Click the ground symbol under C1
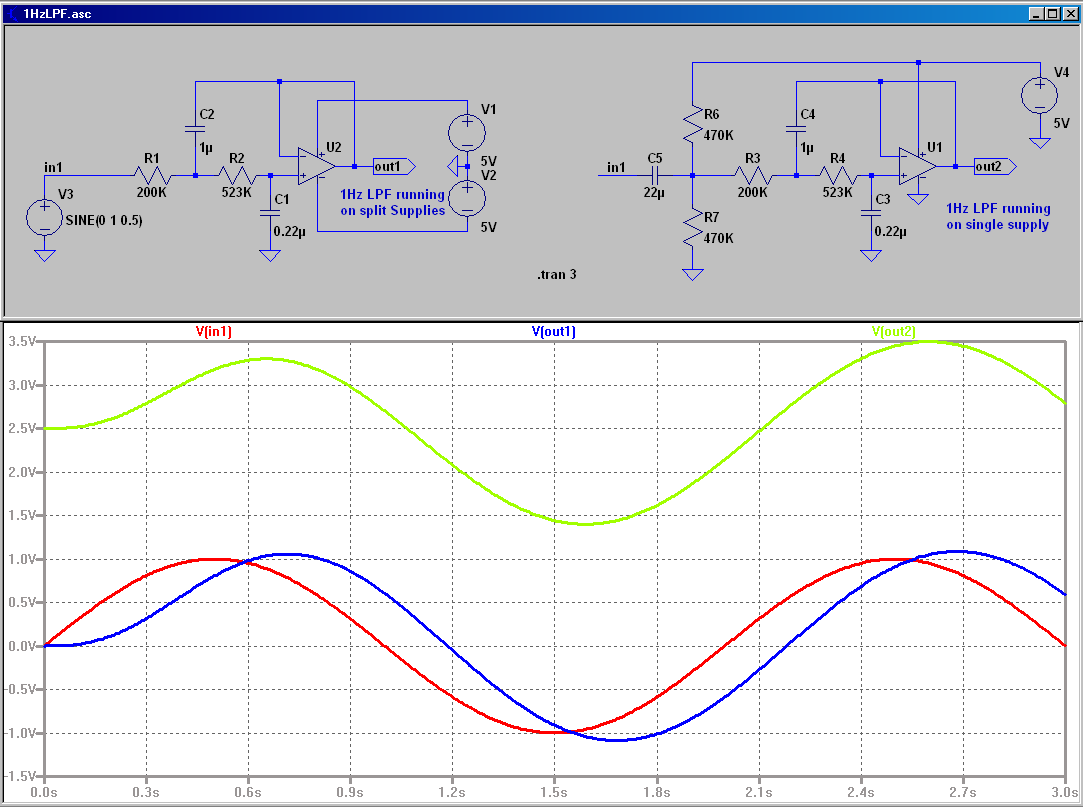Image resolution: width=1083 pixels, height=807 pixels. click(x=269, y=255)
